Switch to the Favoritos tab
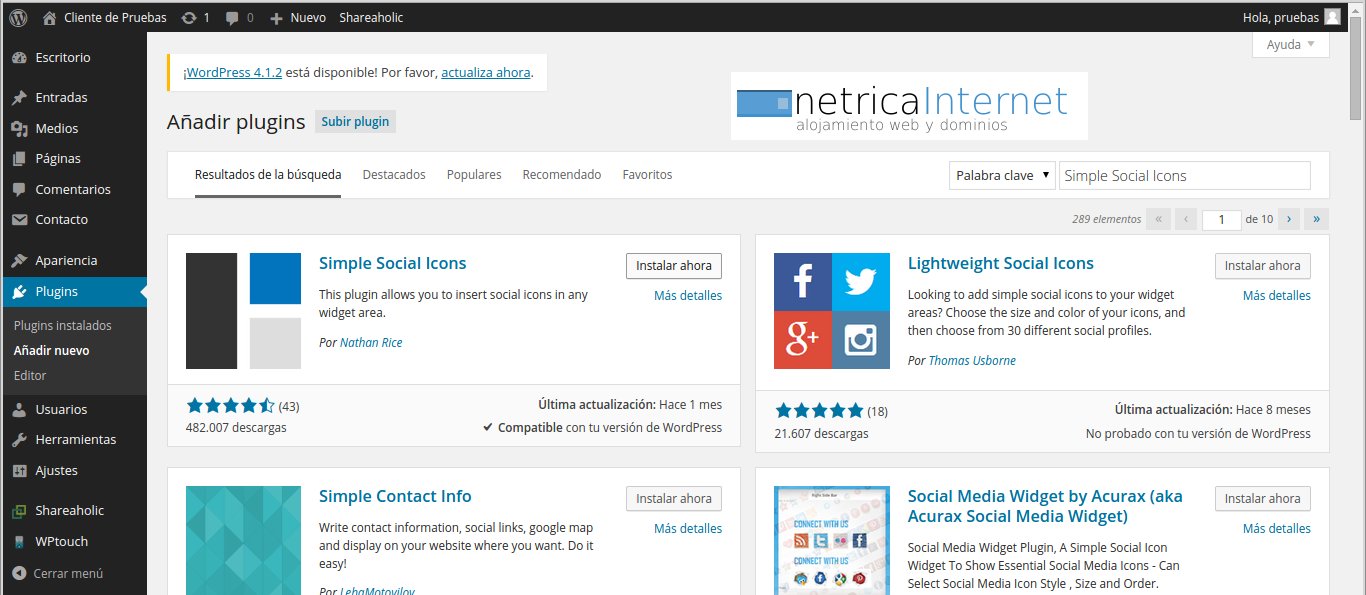The image size is (1366, 595). (x=647, y=175)
